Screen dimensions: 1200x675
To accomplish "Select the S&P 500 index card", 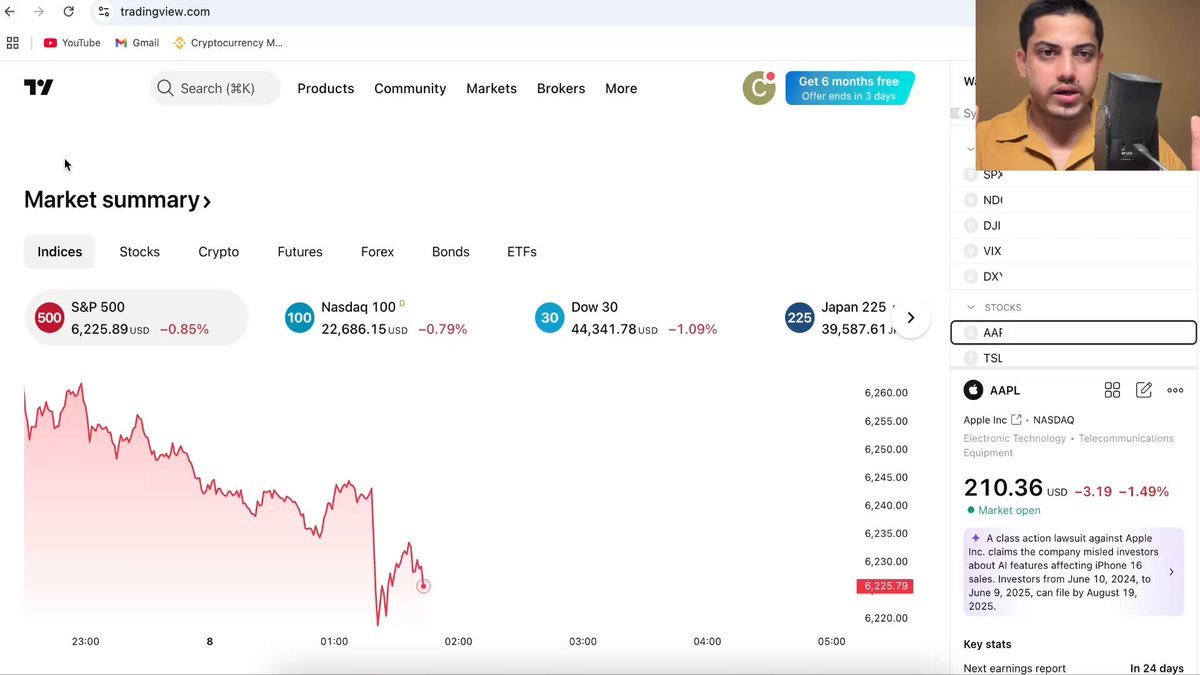I will pyautogui.click(x=136, y=318).
